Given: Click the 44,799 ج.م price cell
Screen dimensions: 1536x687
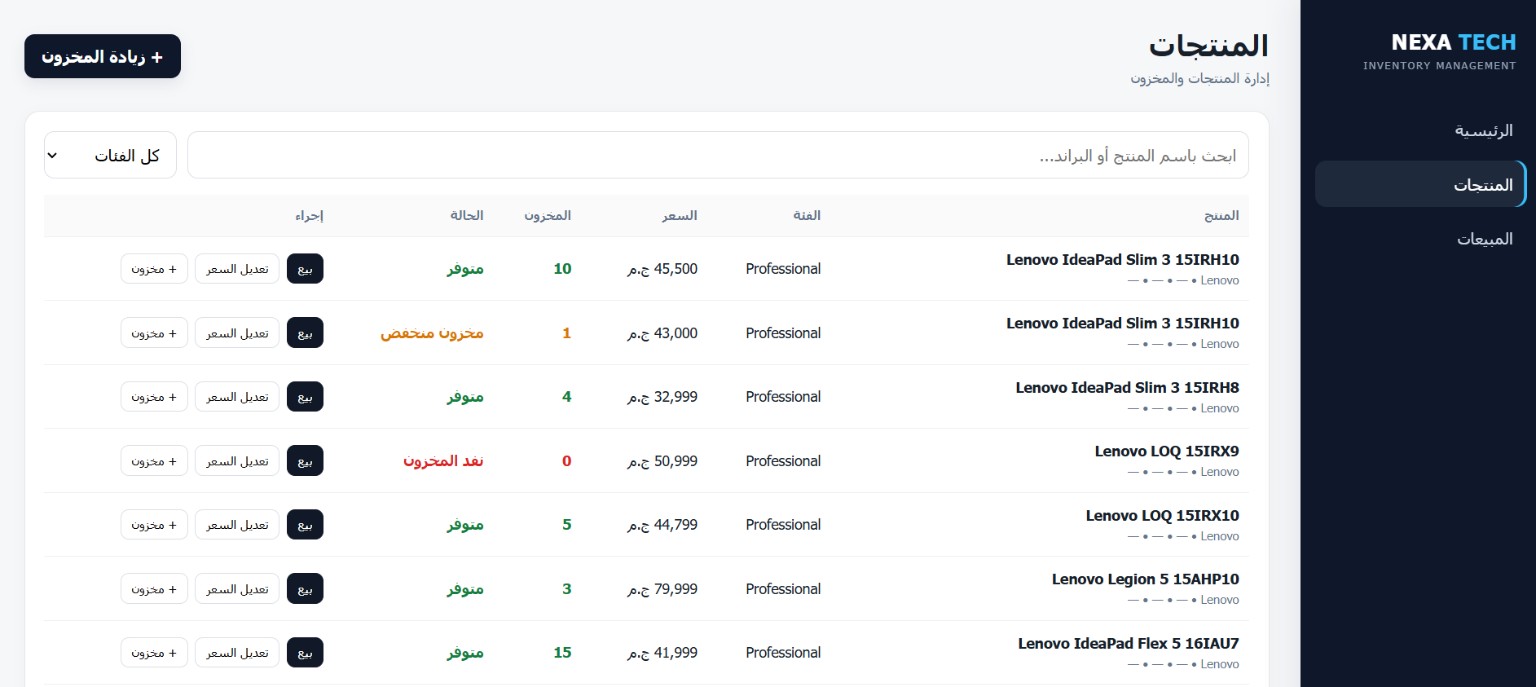Looking at the screenshot, I should pyautogui.click(x=663, y=524).
